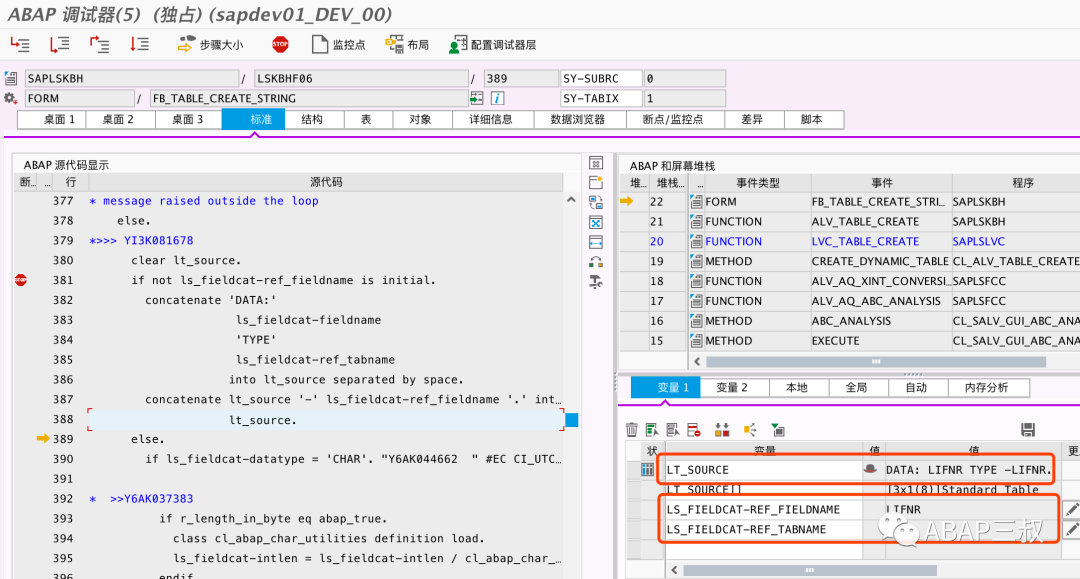
Task: Switch to 变量 1 tab
Action: (x=666, y=388)
